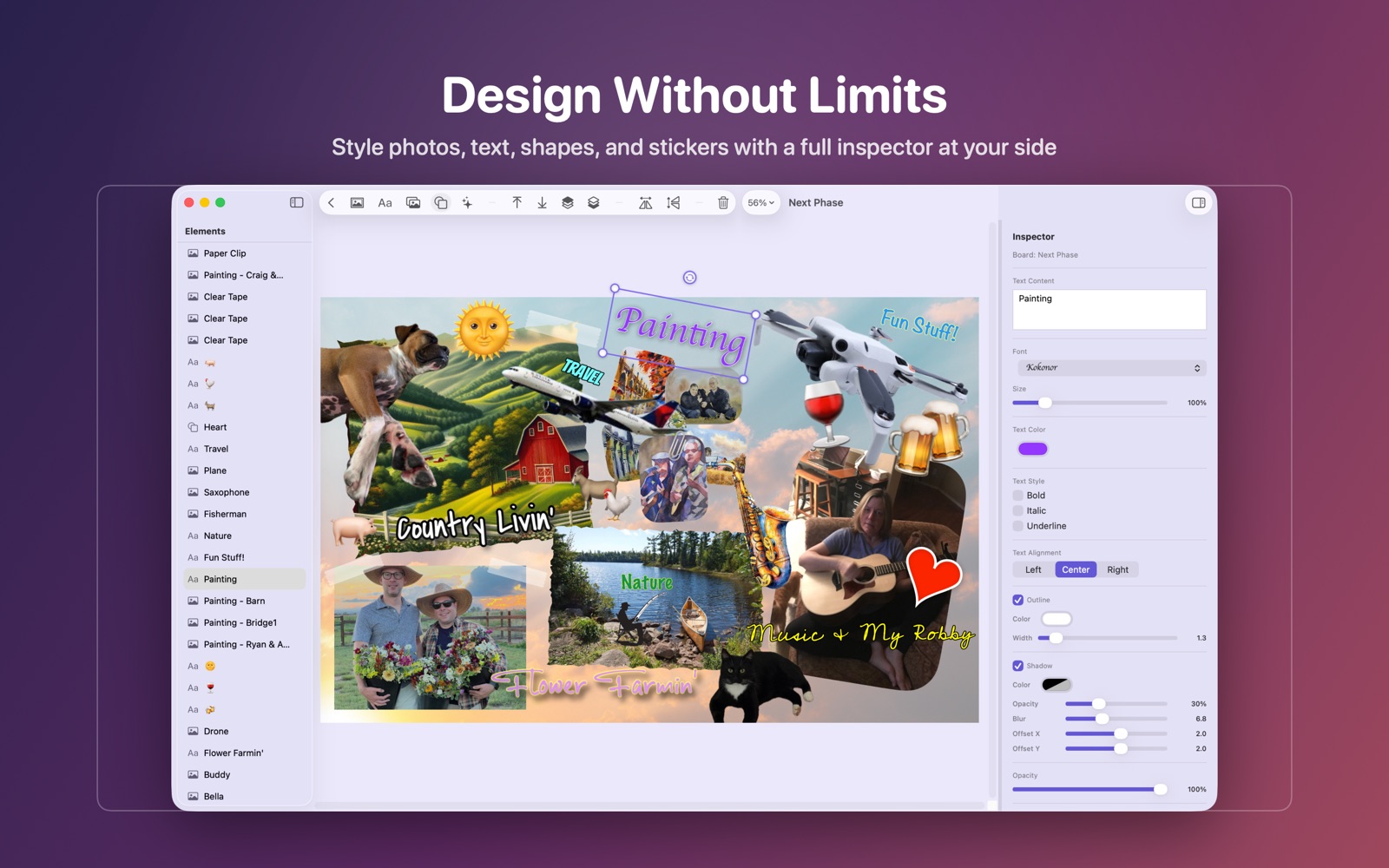Select the shapes tool icon
This screenshot has width=1389, height=868.
coord(441,203)
